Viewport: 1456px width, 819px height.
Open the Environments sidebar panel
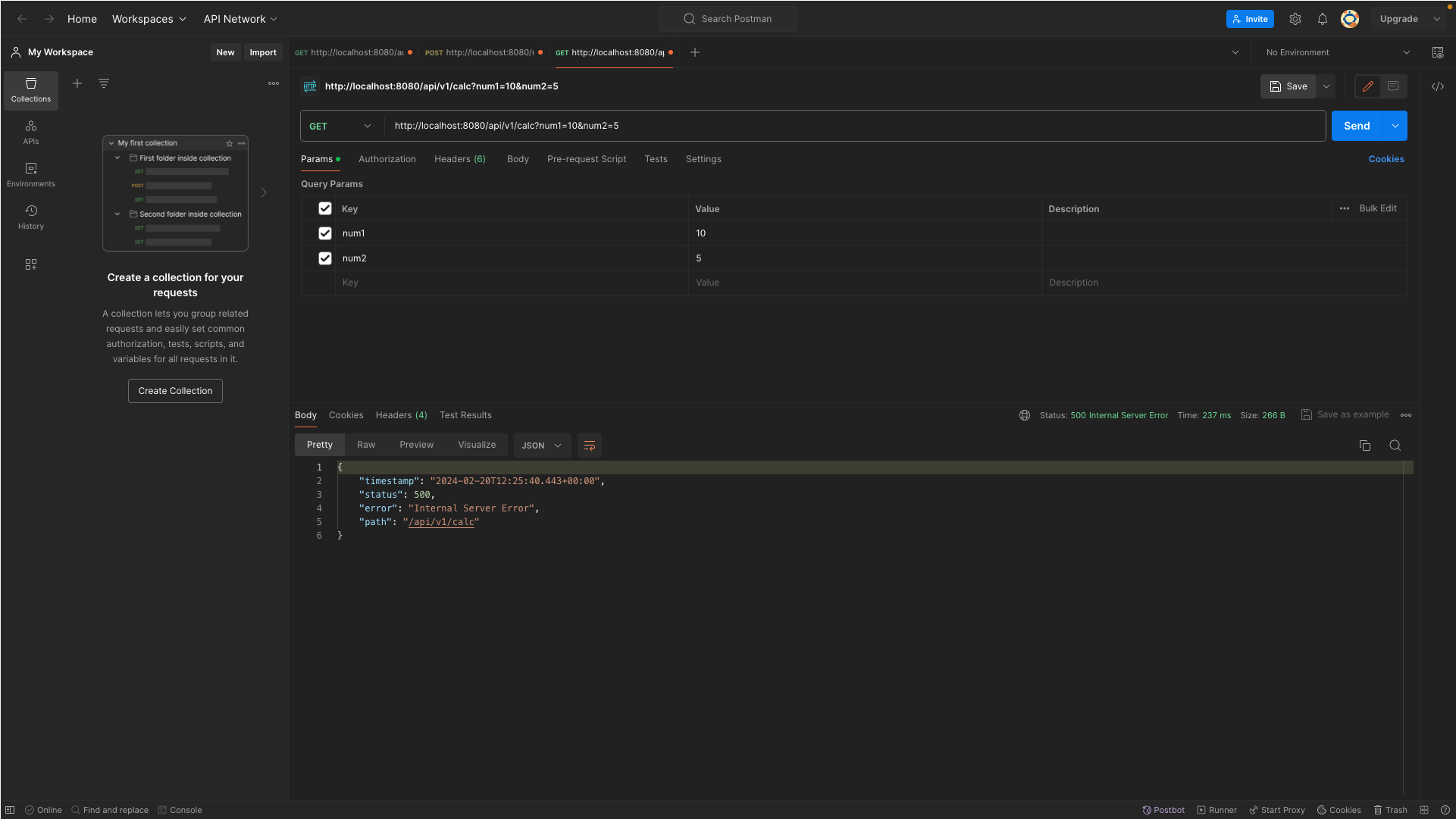(x=31, y=175)
